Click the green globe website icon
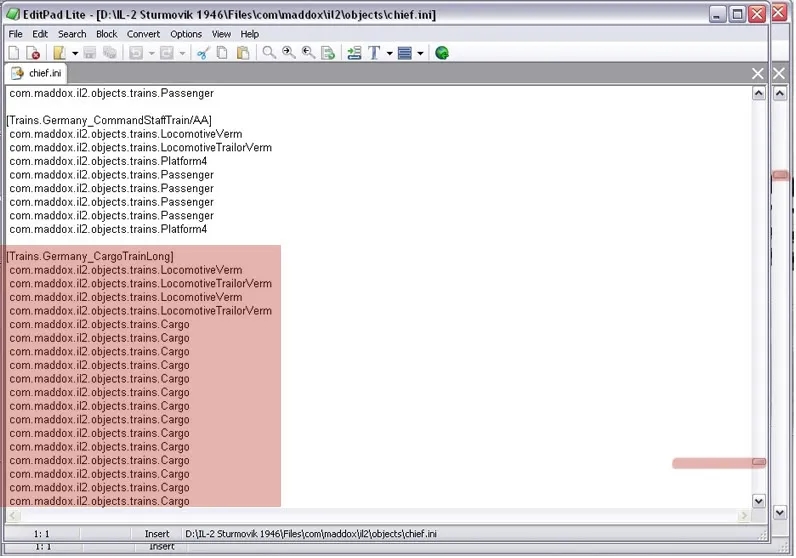 point(442,53)
